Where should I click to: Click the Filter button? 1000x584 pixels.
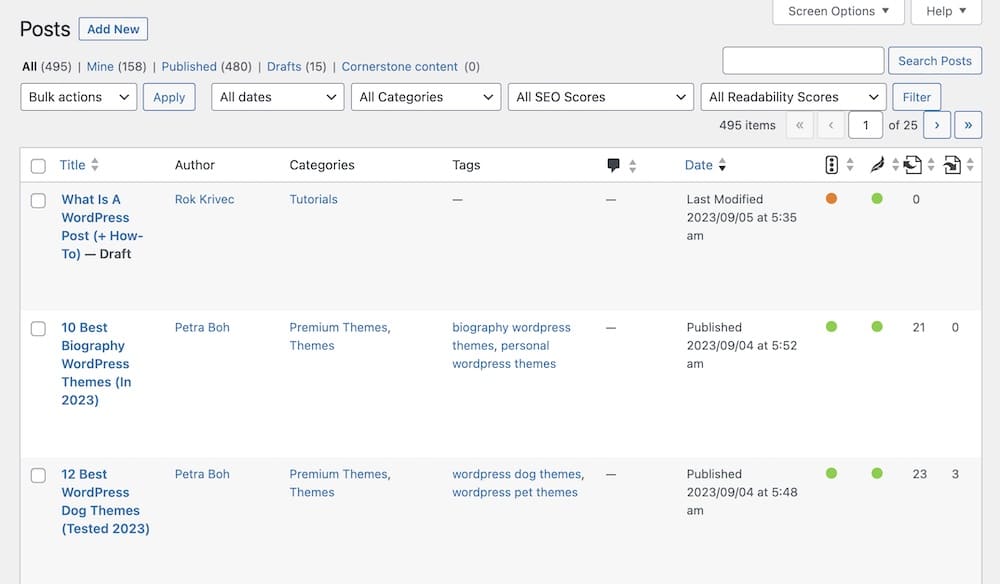pos(916,97)
